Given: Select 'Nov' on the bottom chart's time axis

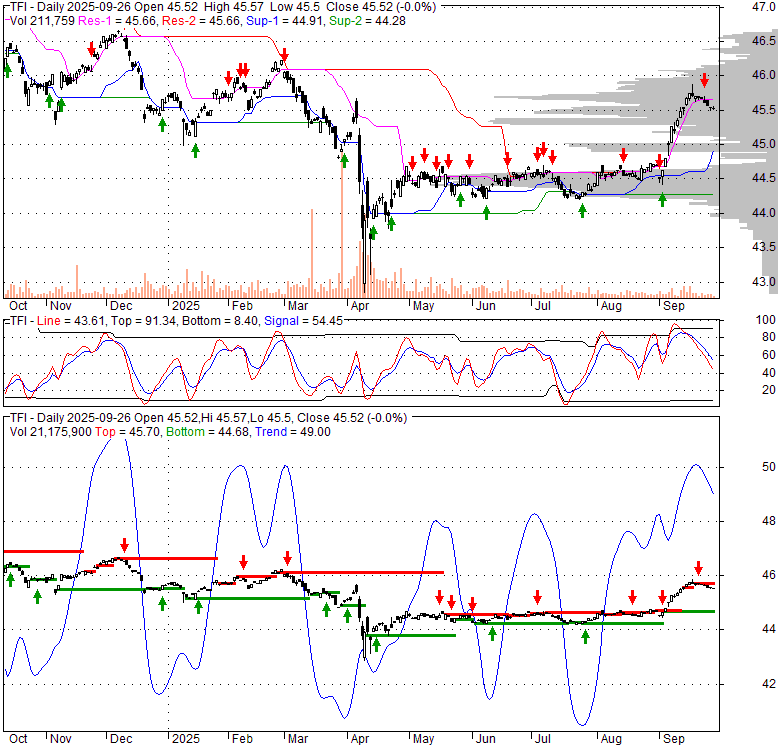Looking at the screenshot, I should (61, 739).
